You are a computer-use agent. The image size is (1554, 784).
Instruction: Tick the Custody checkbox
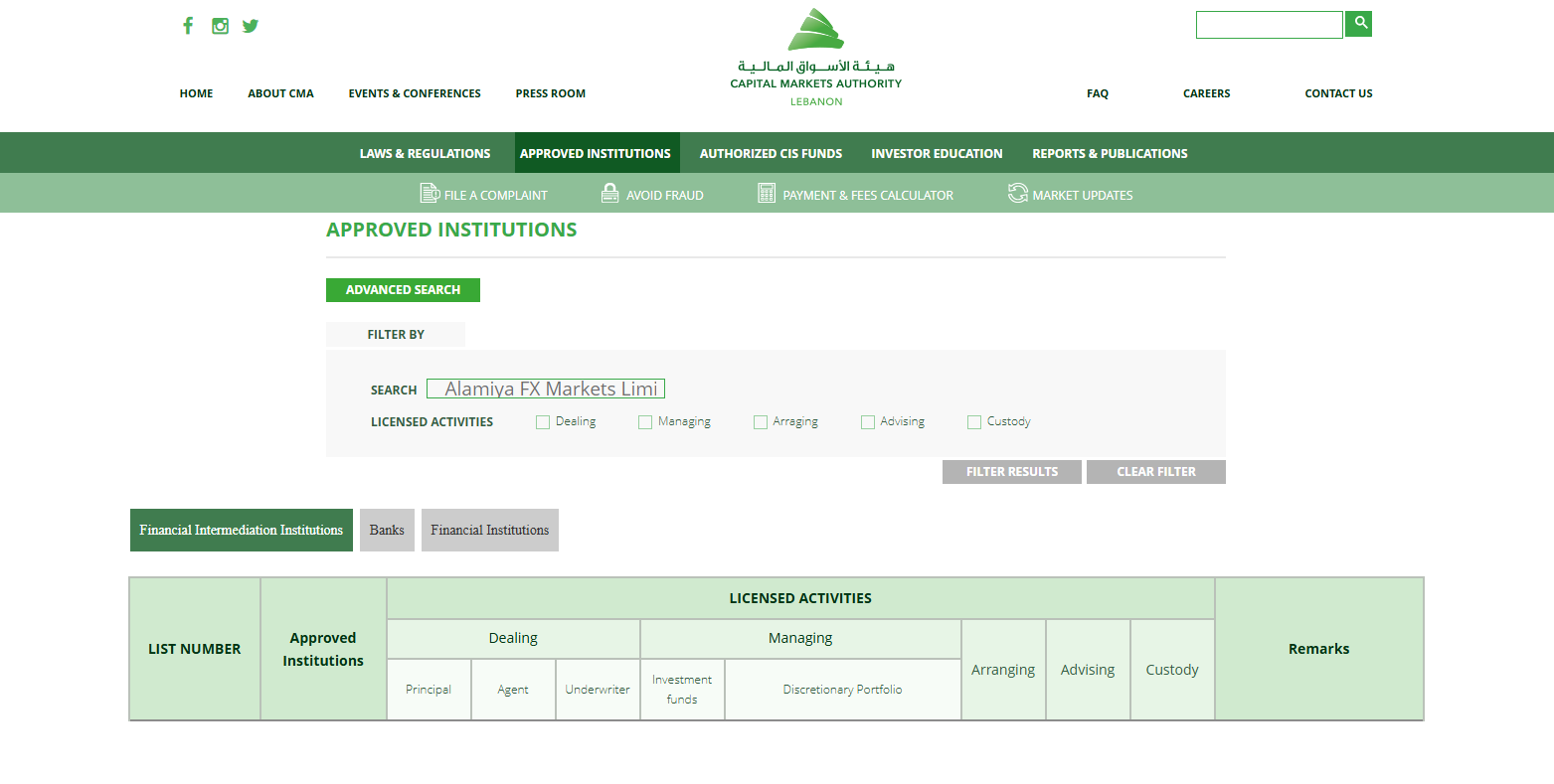click(x=974, y=422)
